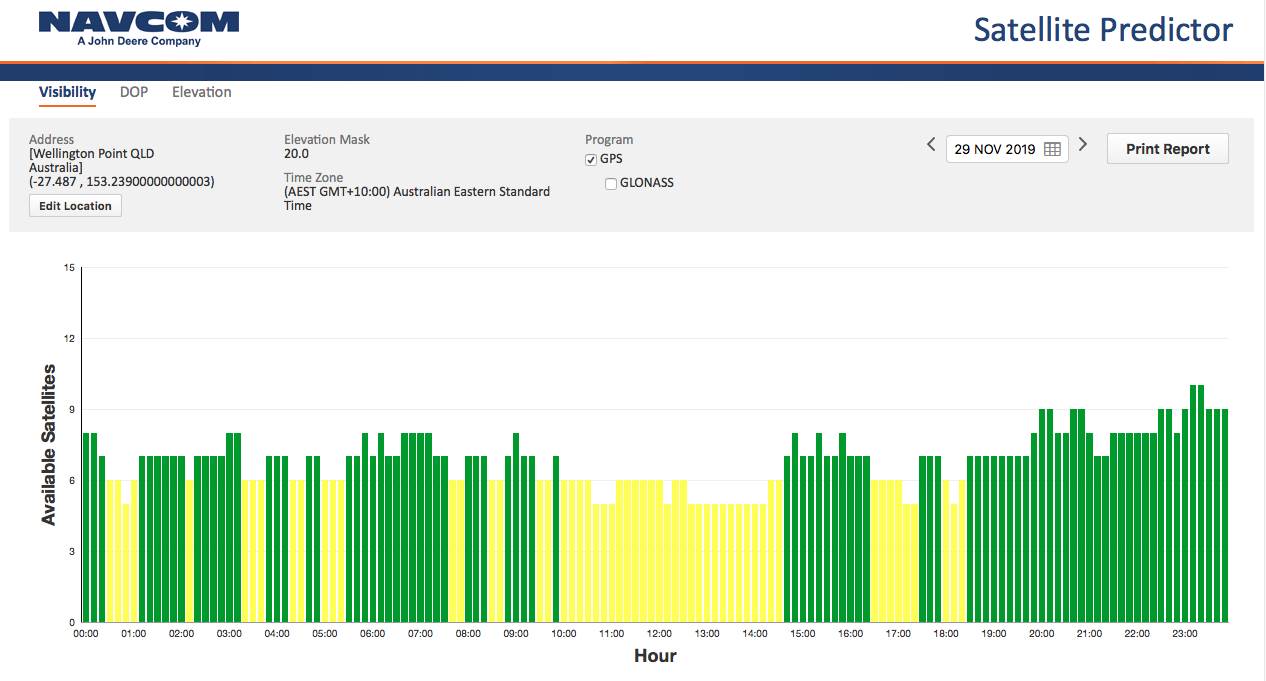
Task: Open the Elevation tab
Action: (x=201, y=92)
